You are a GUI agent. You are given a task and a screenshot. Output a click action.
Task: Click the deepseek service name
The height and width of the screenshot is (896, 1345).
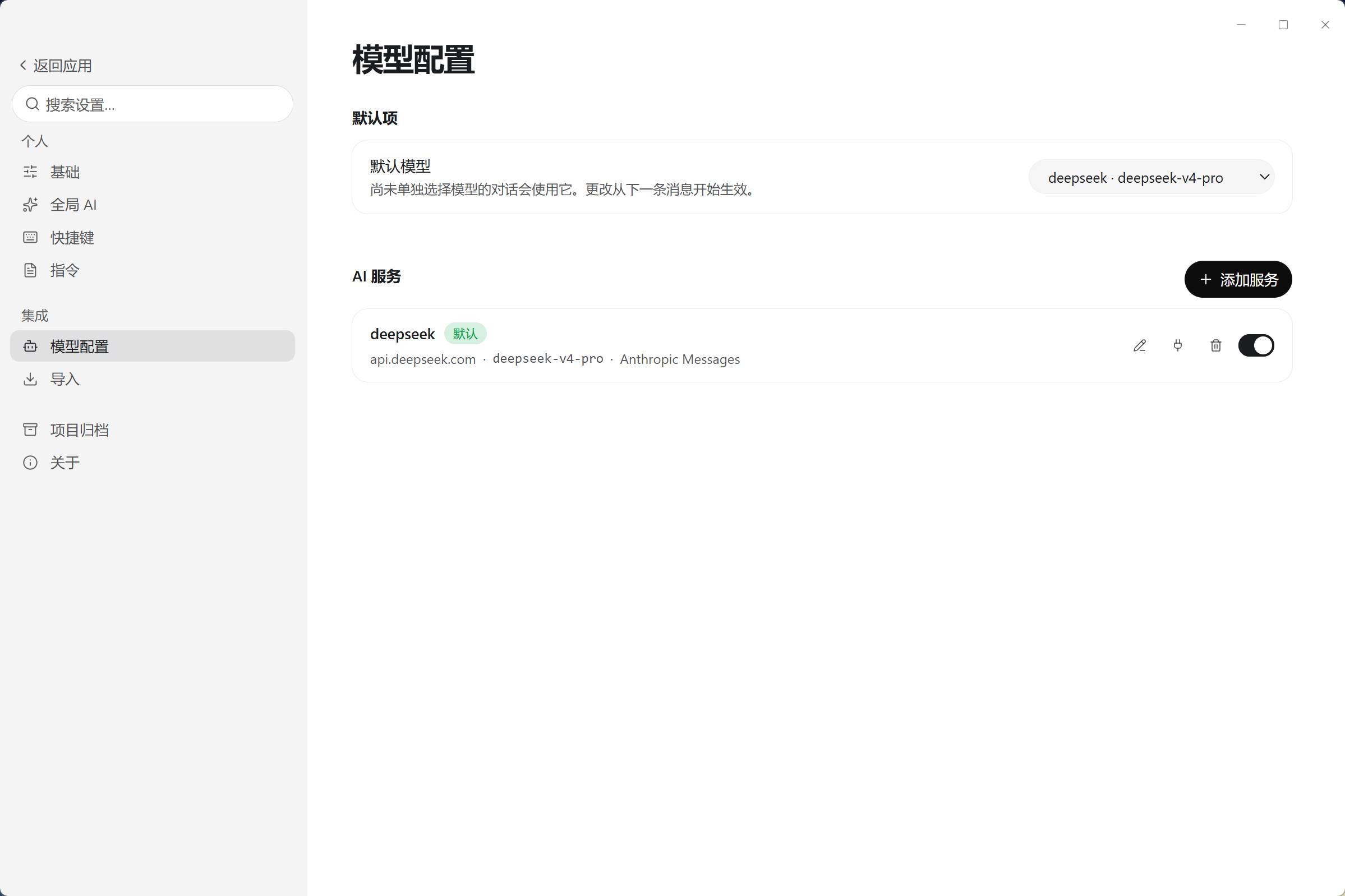click(402, 334)
